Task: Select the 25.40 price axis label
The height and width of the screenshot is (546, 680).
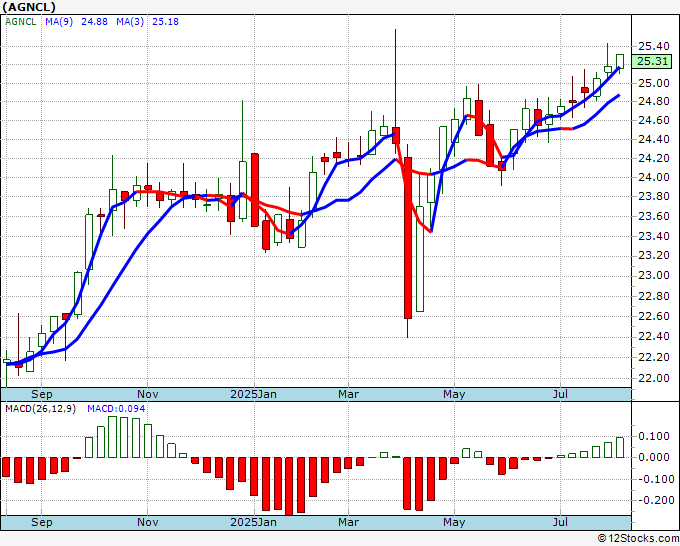Action: 654,46
